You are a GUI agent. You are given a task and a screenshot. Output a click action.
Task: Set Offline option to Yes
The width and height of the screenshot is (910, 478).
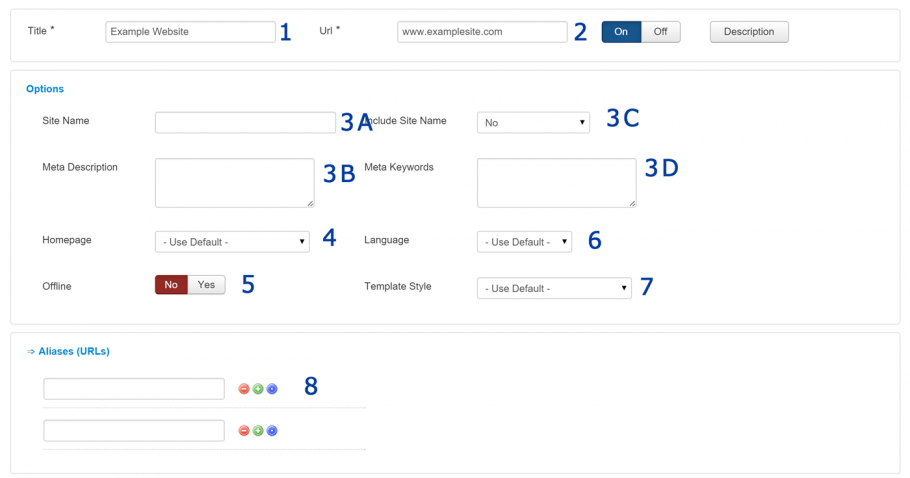[206, 285]
